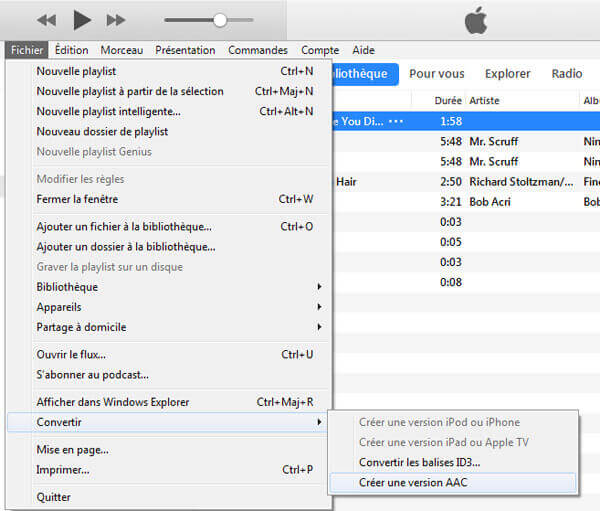Image resolution: width=600 pixels, height=511 pixels.
Task: Open the Morceau menu
Action: coord(122,50)
